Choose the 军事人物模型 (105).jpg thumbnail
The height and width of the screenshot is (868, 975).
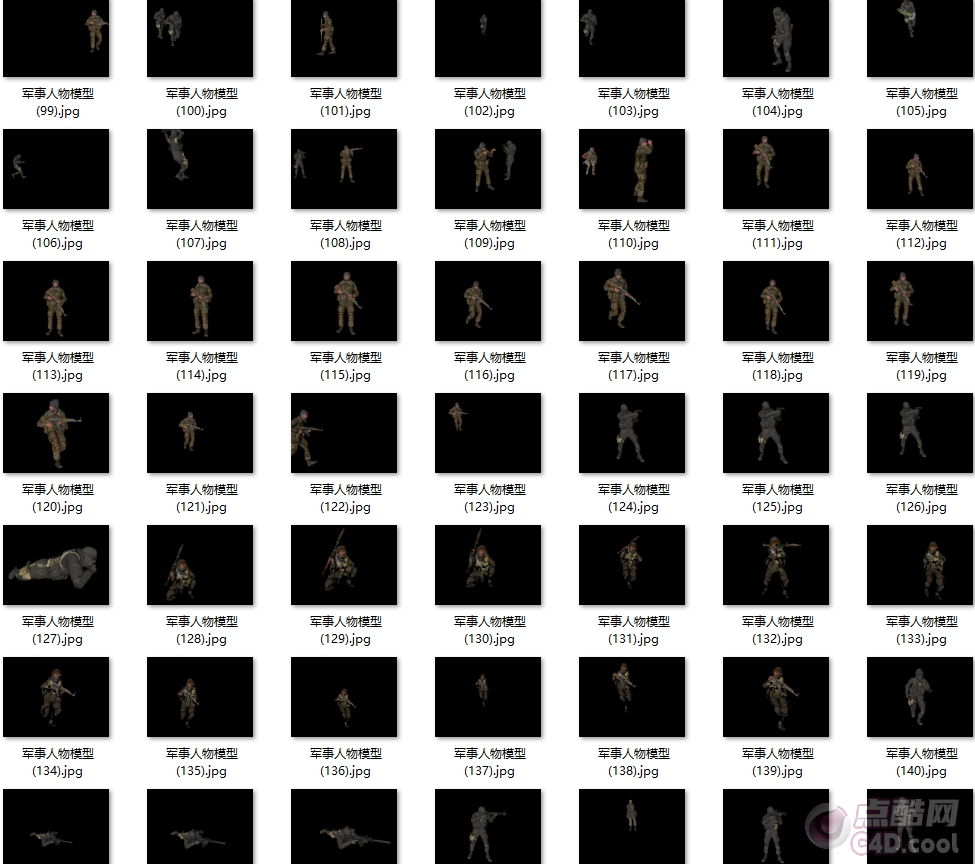click(920, 38)
